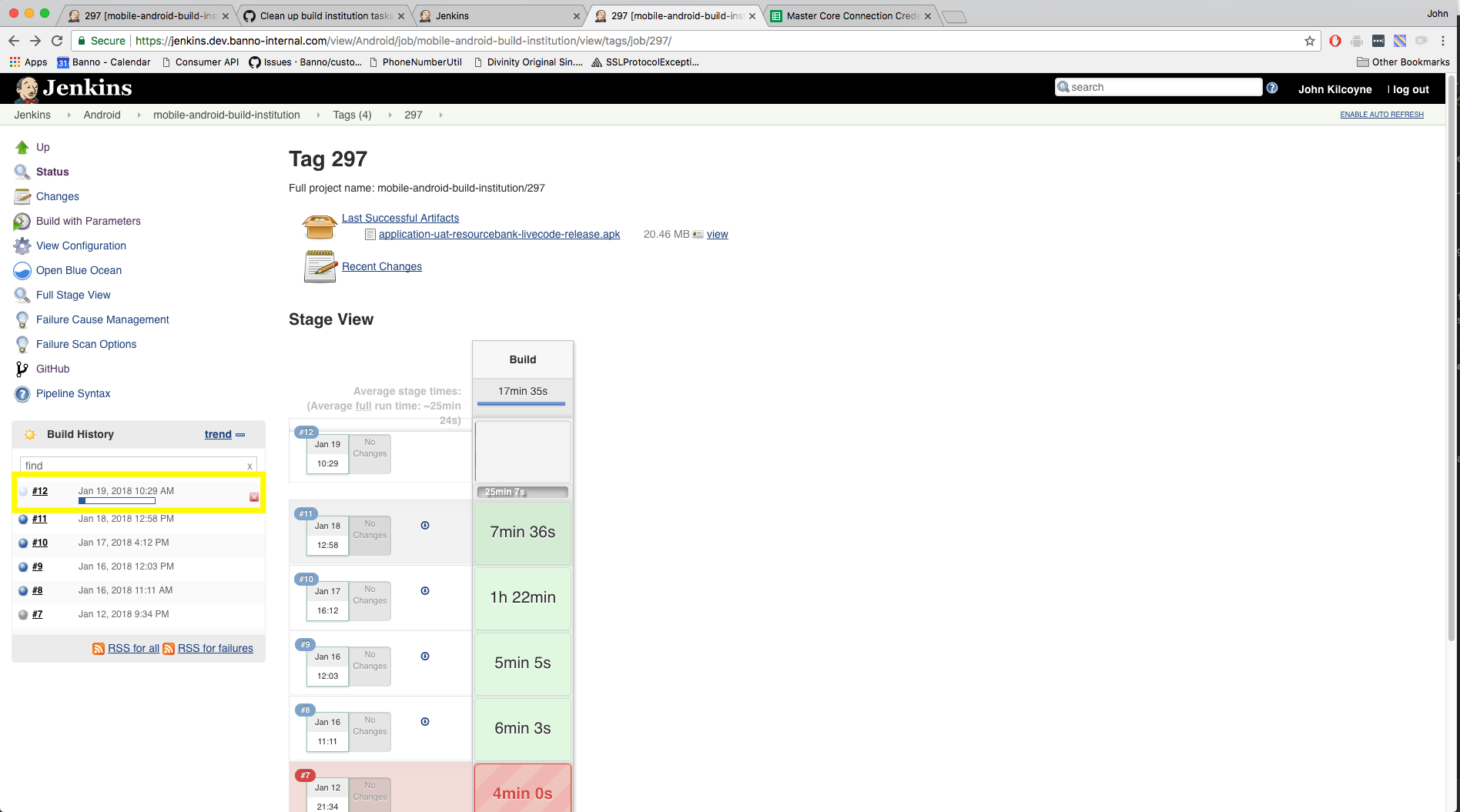The image size is (1460, 812).
Task: Switch to Clean up build institution tab
Action: [325, 15]
